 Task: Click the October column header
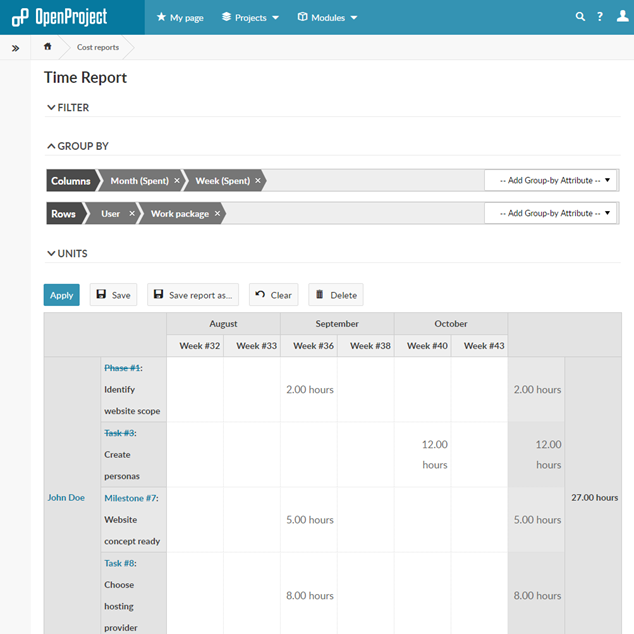(451, 323)
